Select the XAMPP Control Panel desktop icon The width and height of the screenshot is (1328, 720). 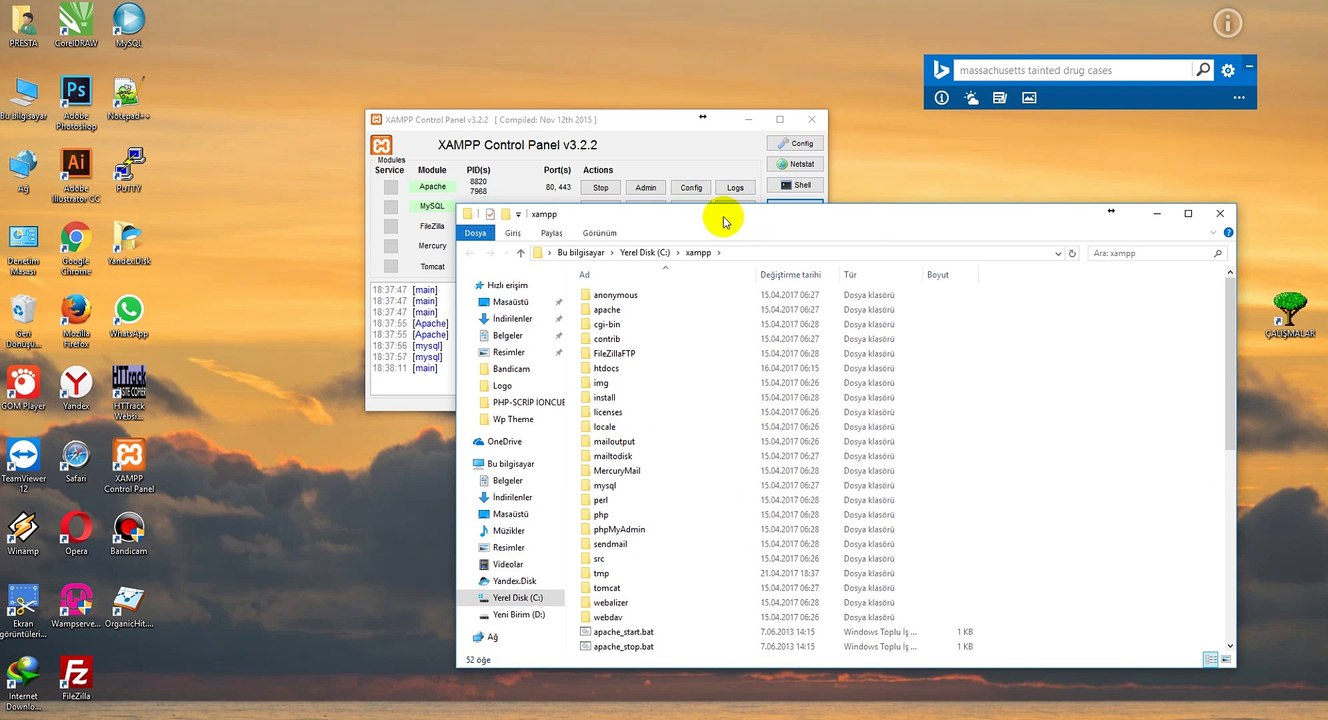(129, 466)
